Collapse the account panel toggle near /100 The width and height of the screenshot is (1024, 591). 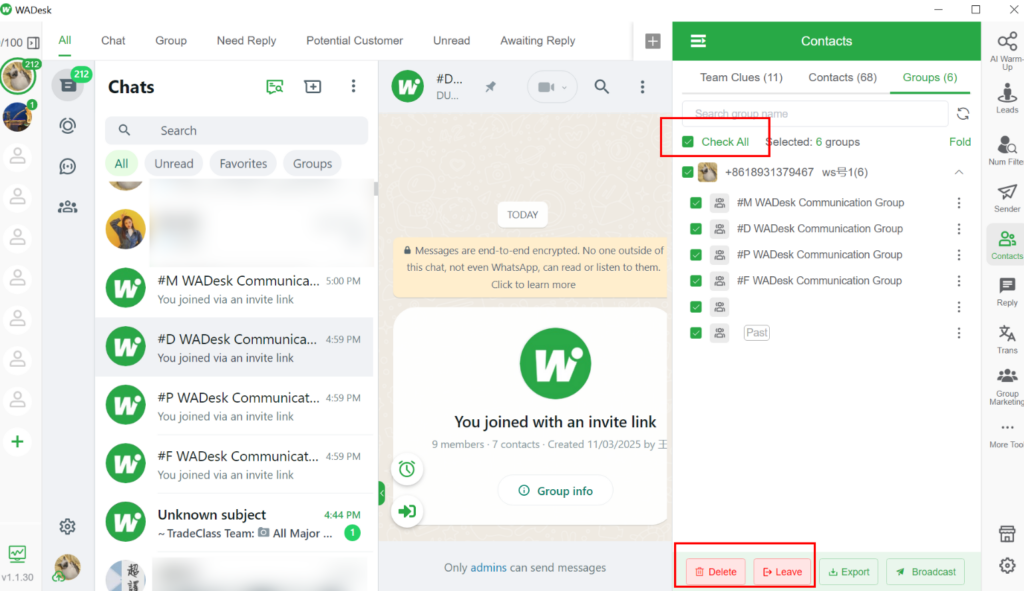pos(33,43)
